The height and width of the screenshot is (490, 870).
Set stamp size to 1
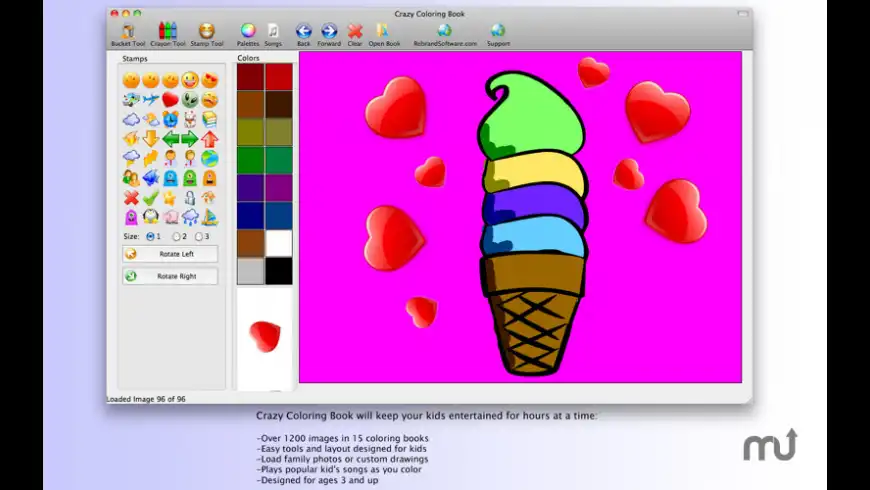click(151, 237)
